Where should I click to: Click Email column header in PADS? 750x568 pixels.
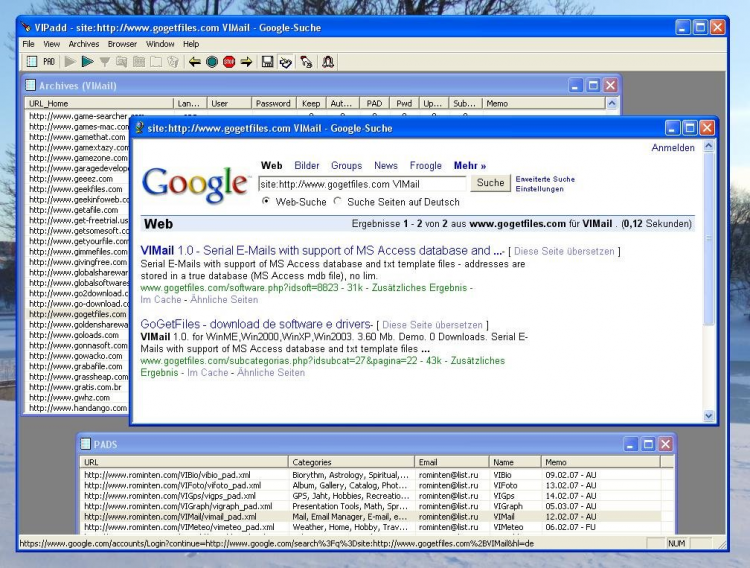[x=452, y=462]
